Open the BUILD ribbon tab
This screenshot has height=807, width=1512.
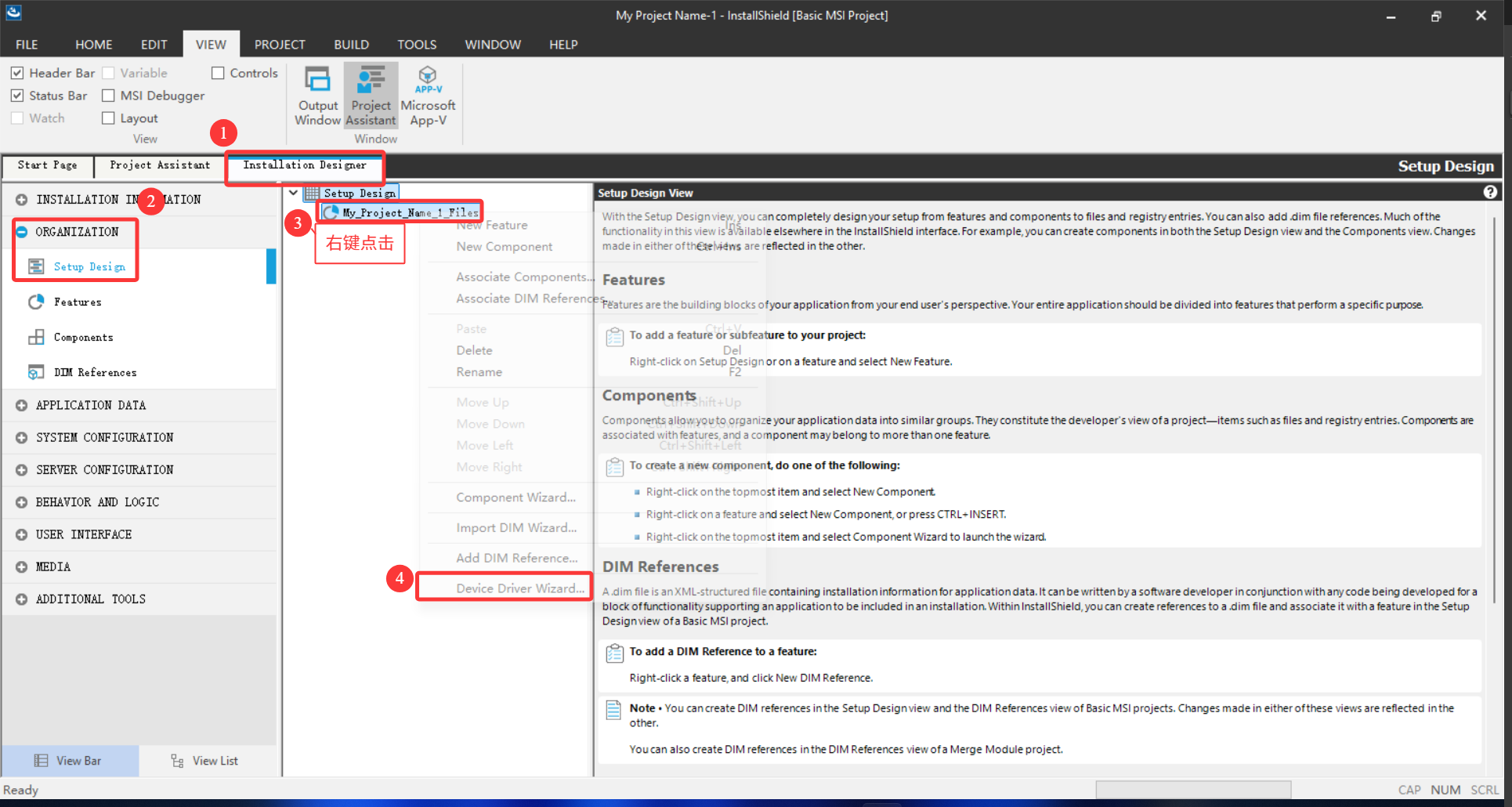352,45
